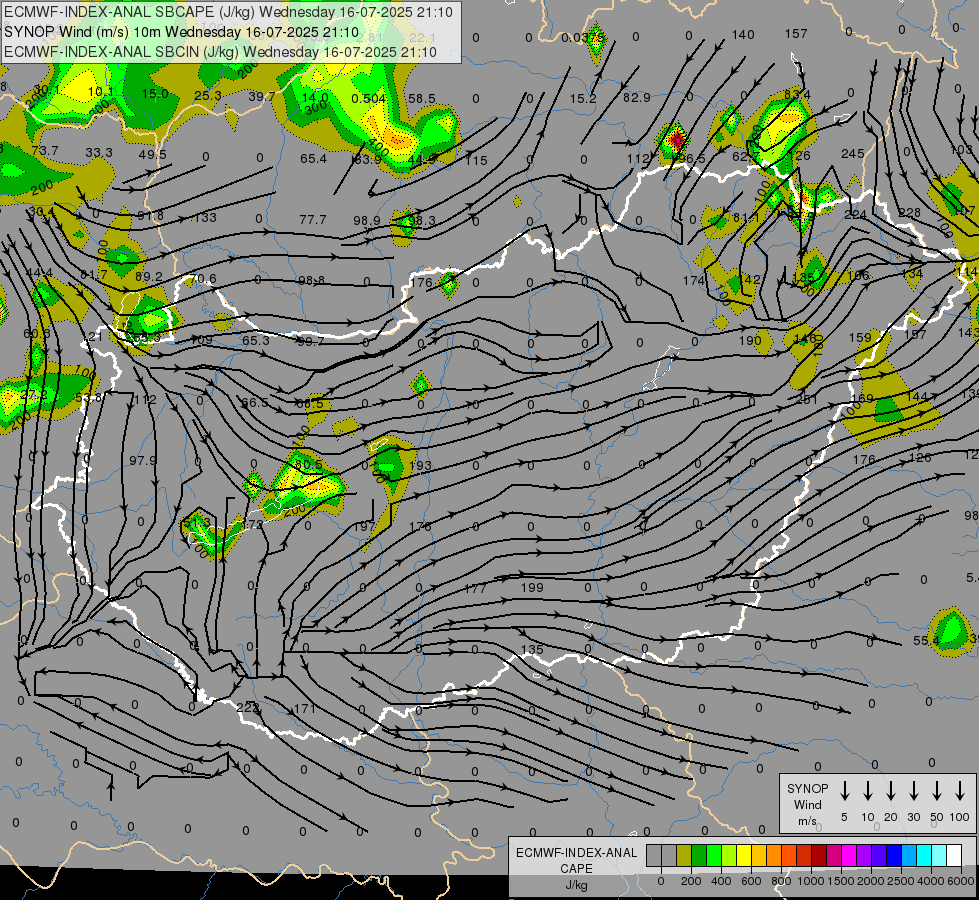Click the map value 190
This screenshot has height=900, width=979.
click(x=750, y=340)
